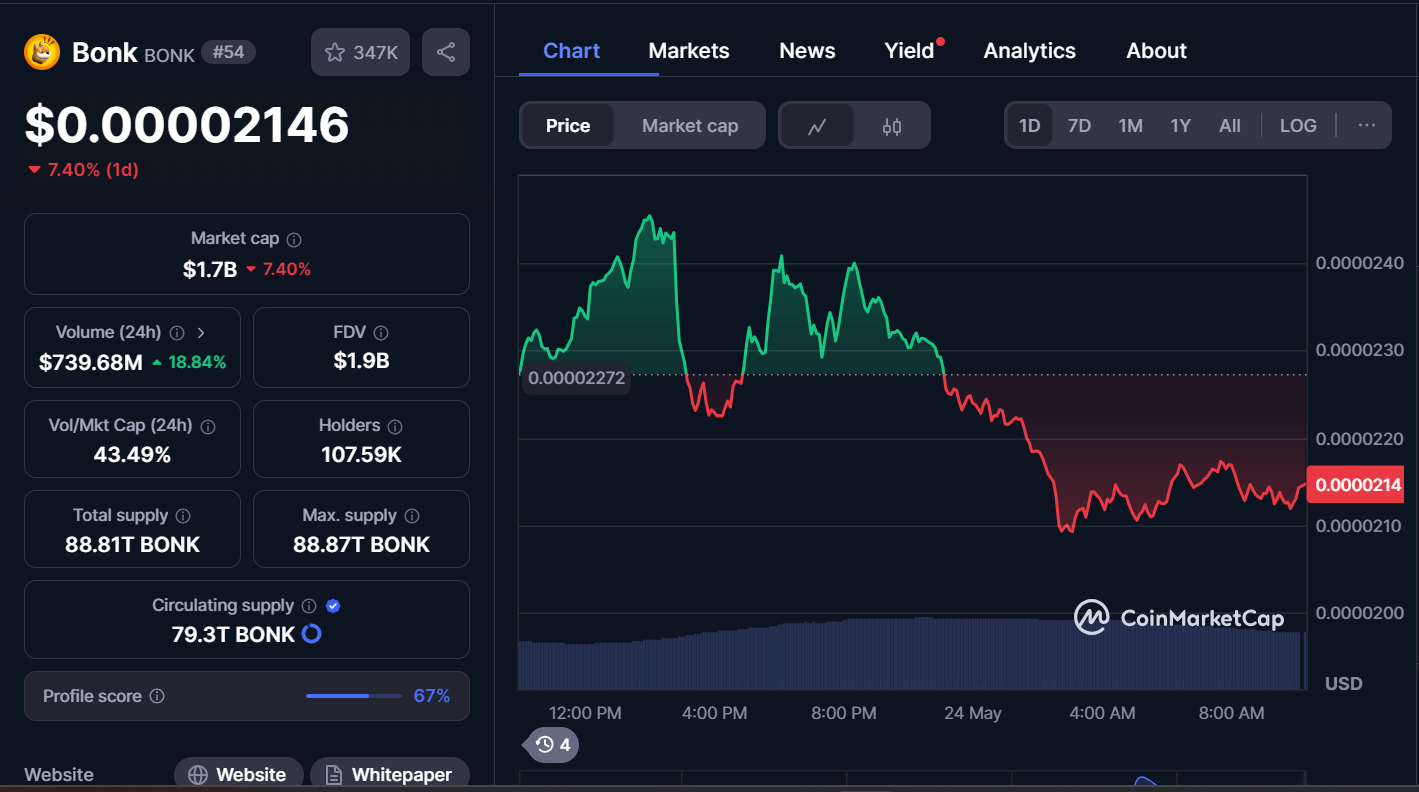This screenshot has width=1419, height=792.
Task: Expand Volume (24h) details chevron
Action: pos(201,332)
